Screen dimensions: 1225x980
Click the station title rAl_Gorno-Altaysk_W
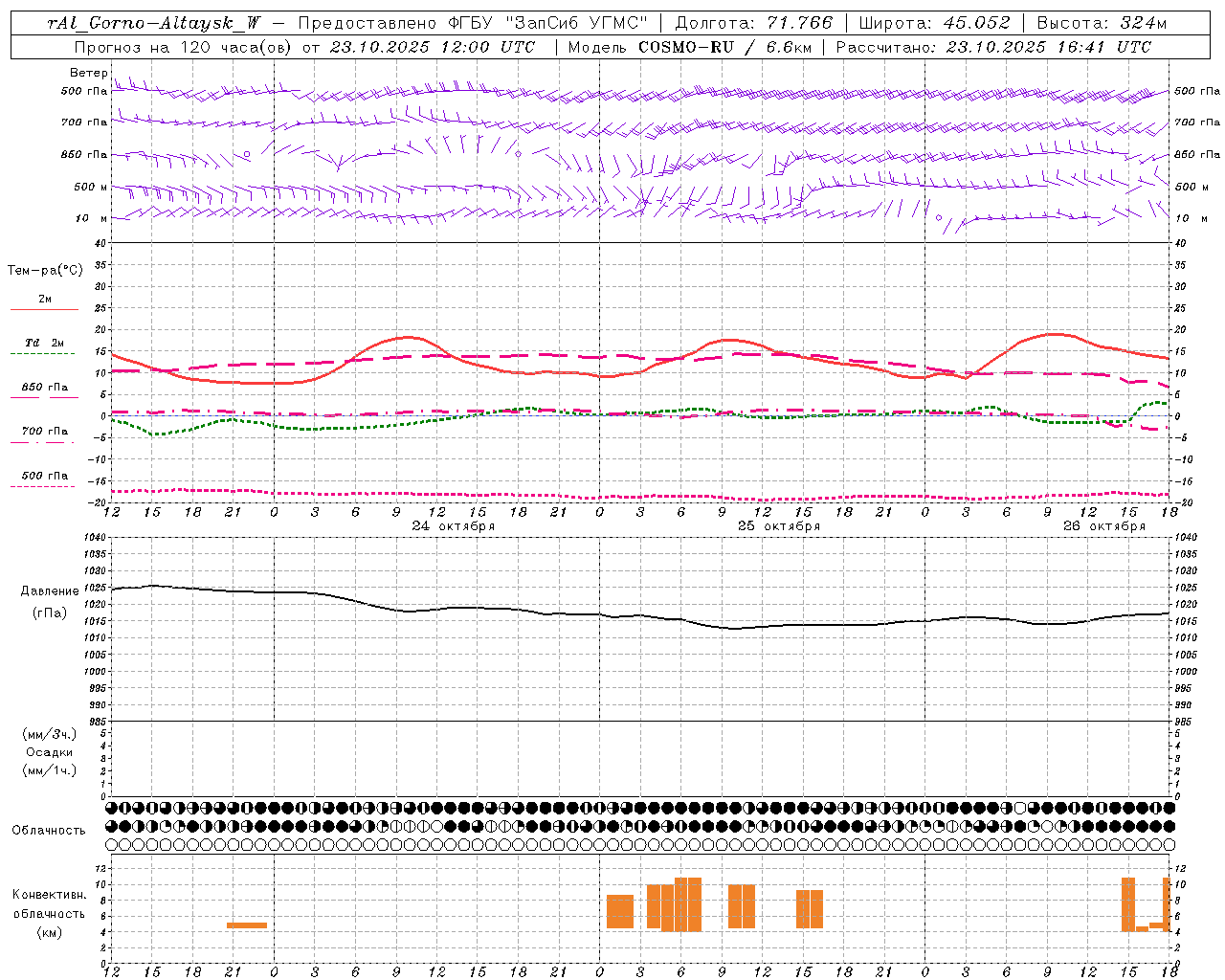coord(153,23)
